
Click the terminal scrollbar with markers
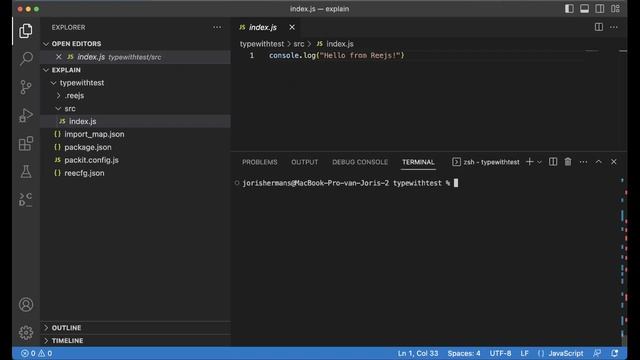pos(623,261)
